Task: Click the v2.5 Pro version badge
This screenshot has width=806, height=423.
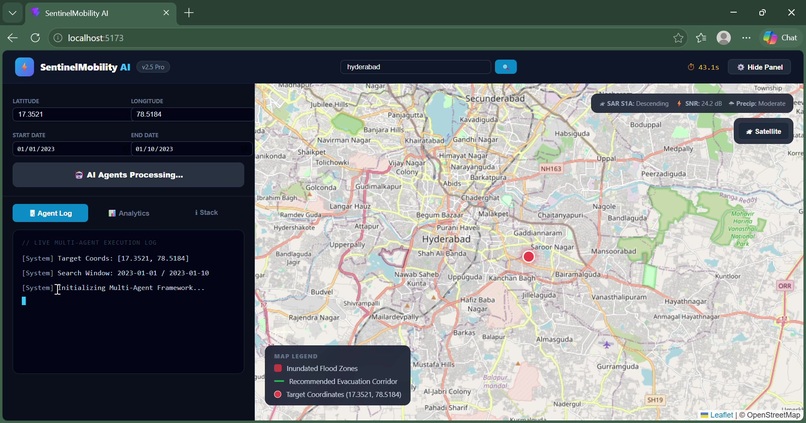Action: pyautogui.click(x=153, y=67)
